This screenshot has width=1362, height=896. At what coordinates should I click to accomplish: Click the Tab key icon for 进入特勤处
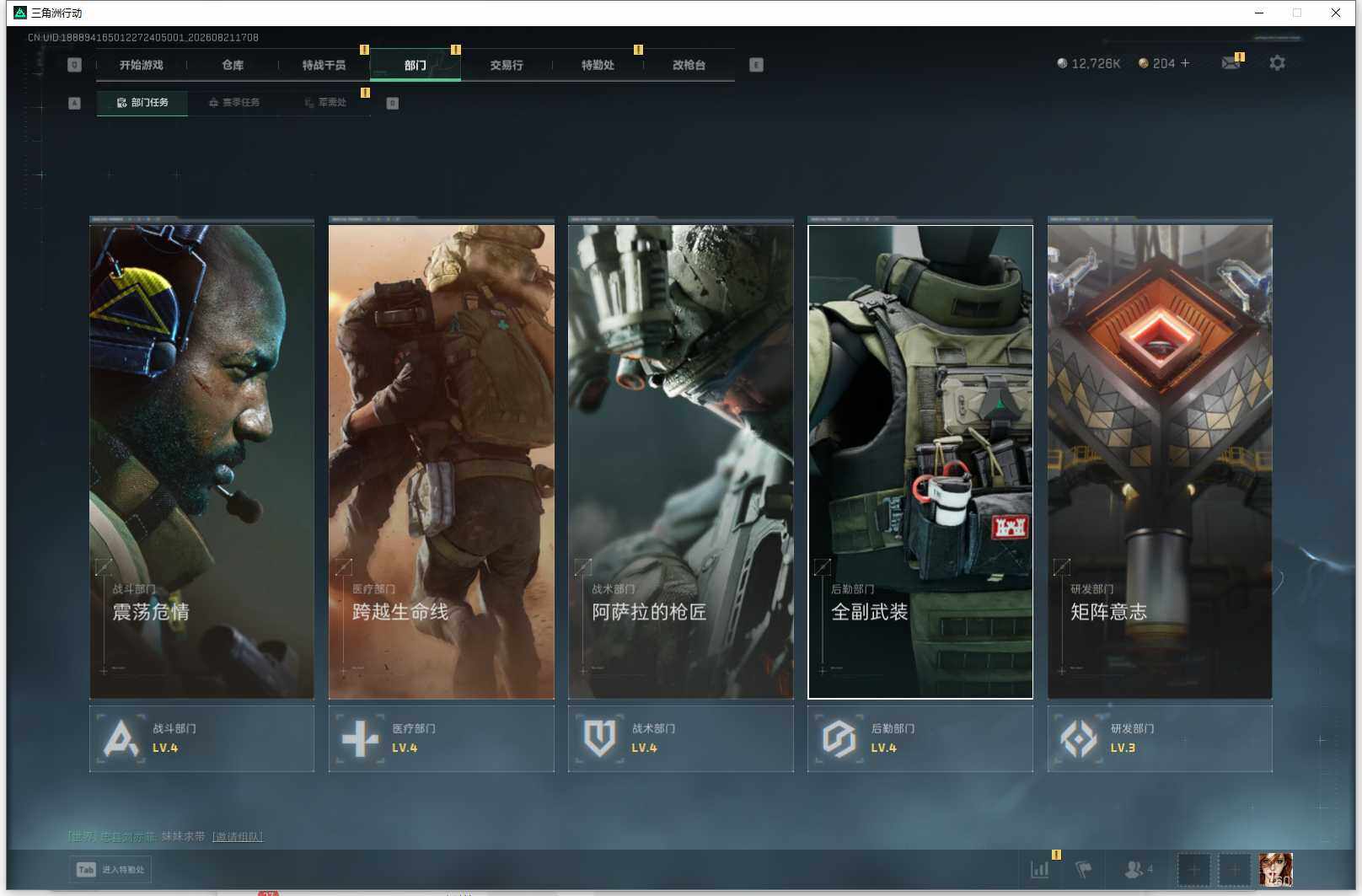86,869
